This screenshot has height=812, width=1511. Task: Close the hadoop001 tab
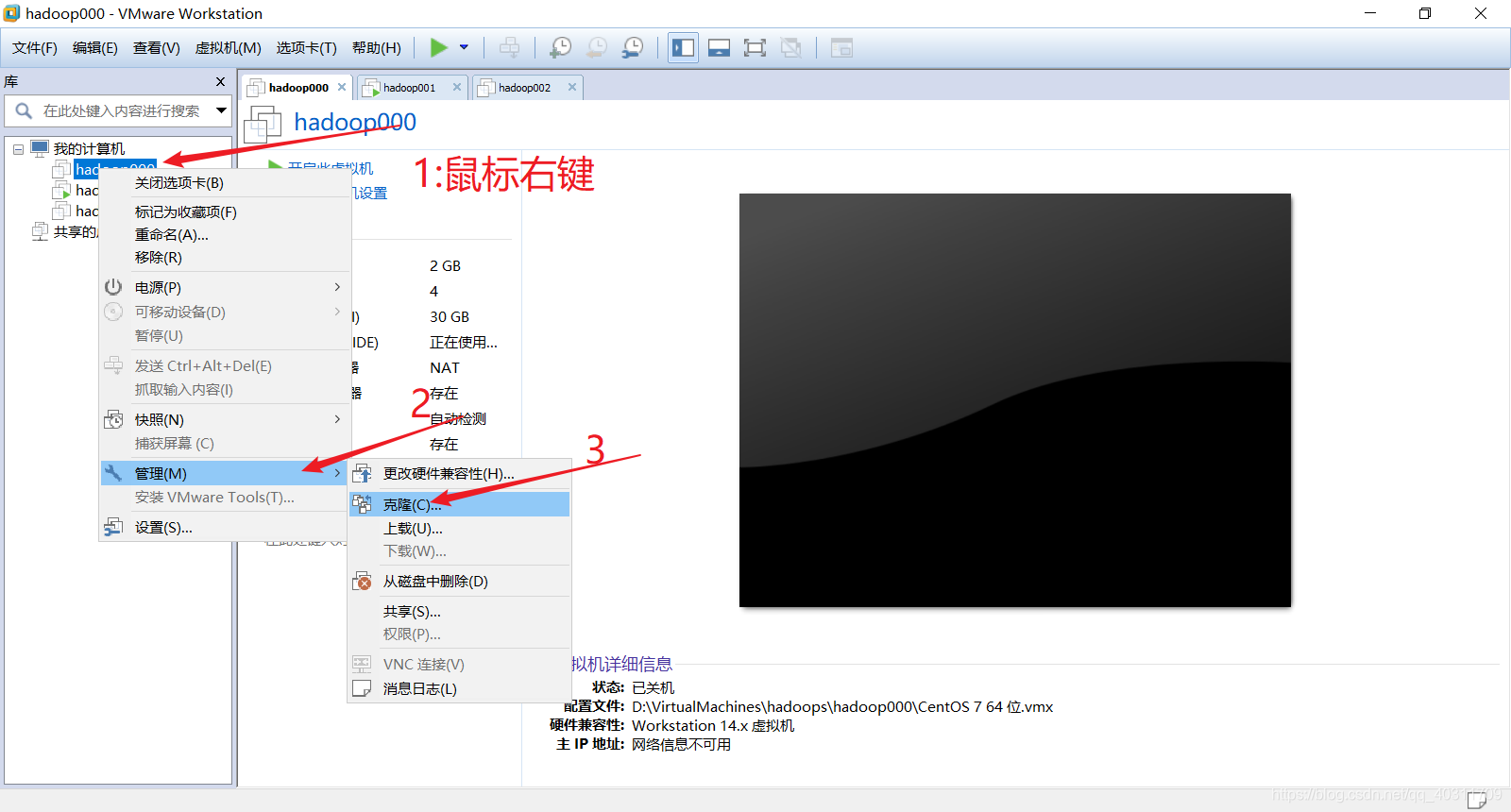tap(457, 87)
